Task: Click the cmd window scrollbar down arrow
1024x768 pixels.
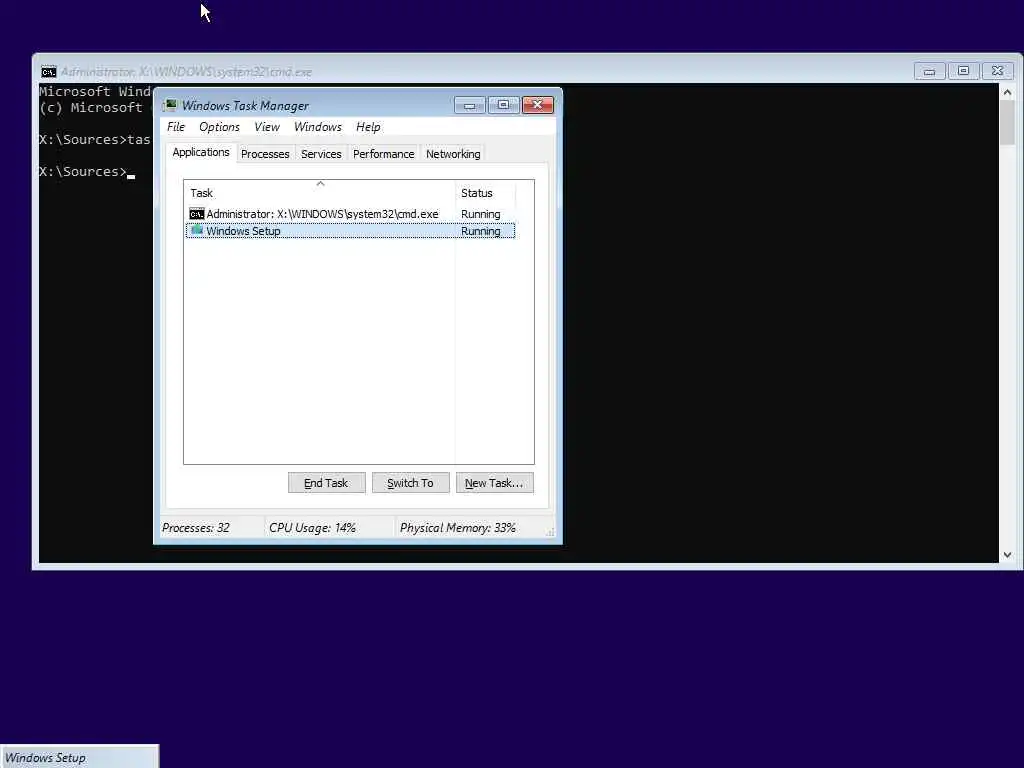Action: 1008,554
